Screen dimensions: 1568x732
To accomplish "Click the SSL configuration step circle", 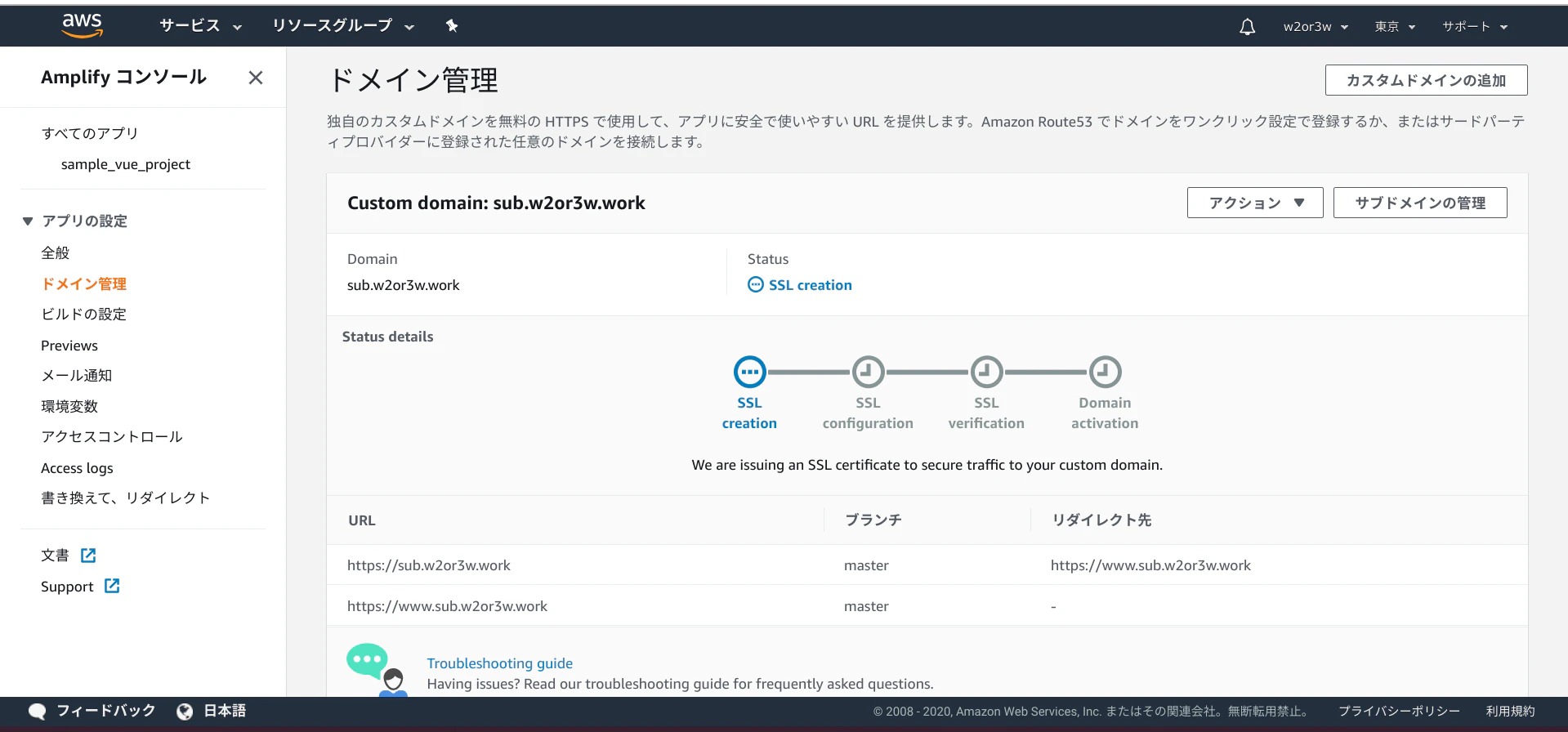I will tap(868, 372).
